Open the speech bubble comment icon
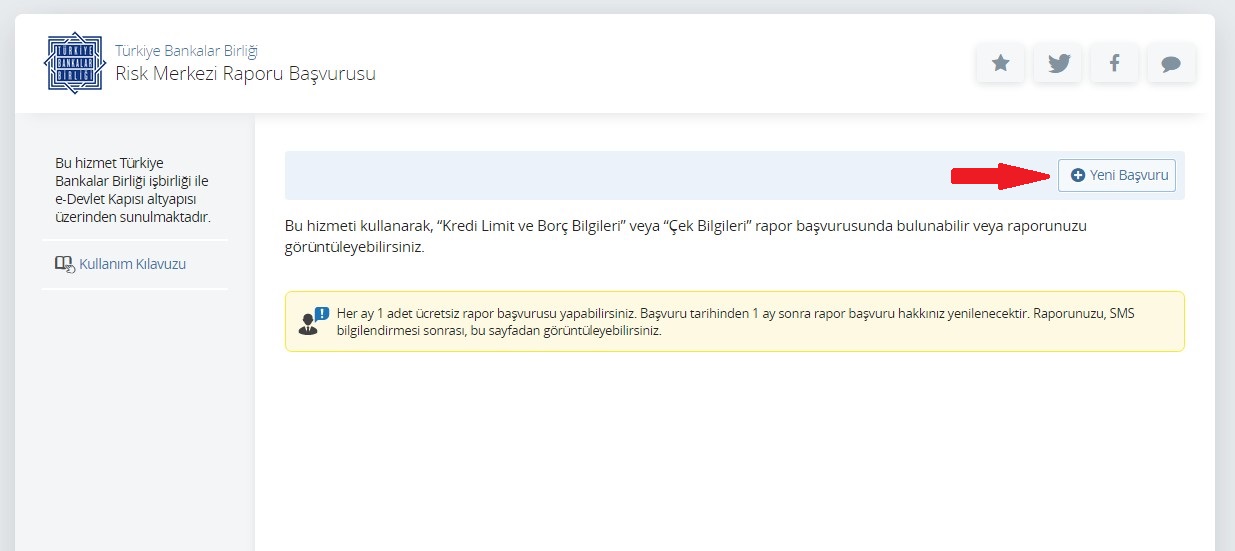The image size is (1235, 551). [1171, 64]
